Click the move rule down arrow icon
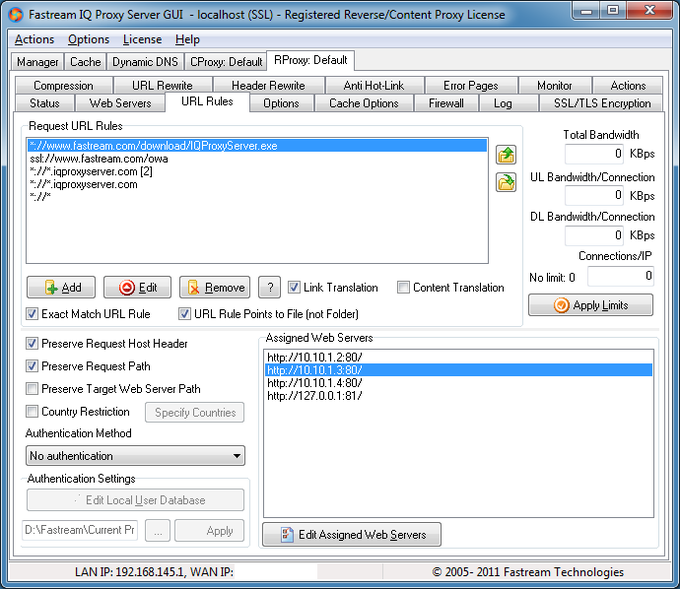The width and height of the screenshot is (680, 589). pyautogui.click(x=506, y=182)
